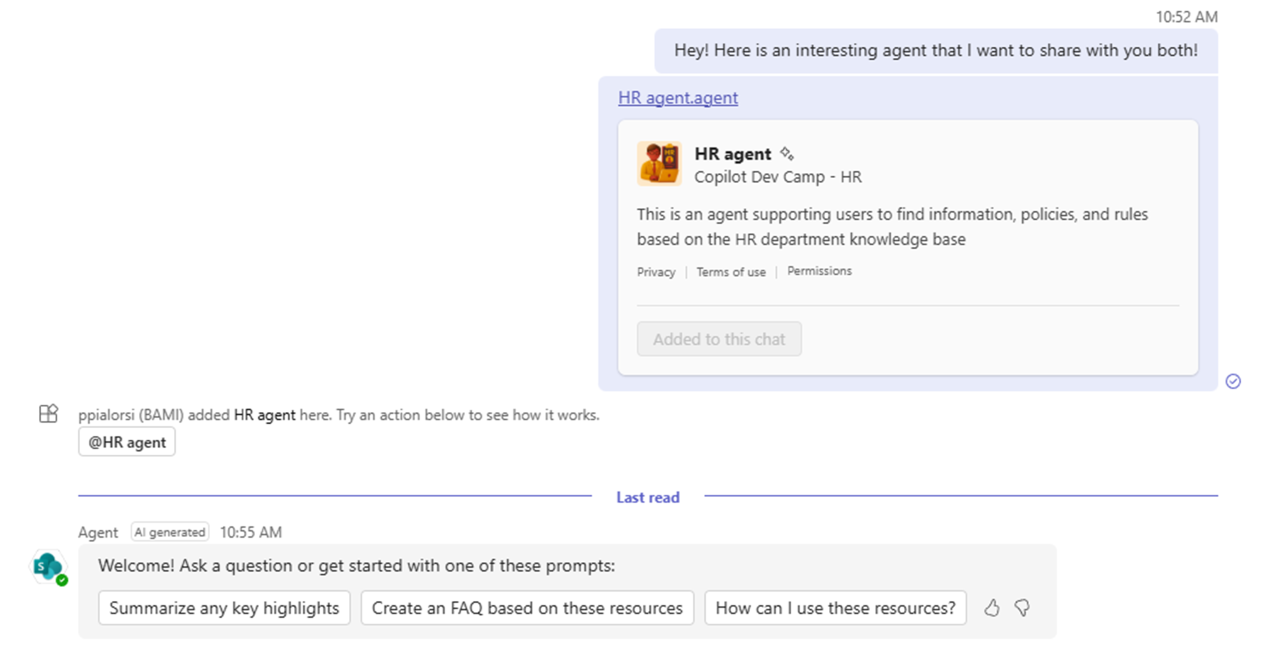
Task: Click the Added to this chat button
Action: 719,339
